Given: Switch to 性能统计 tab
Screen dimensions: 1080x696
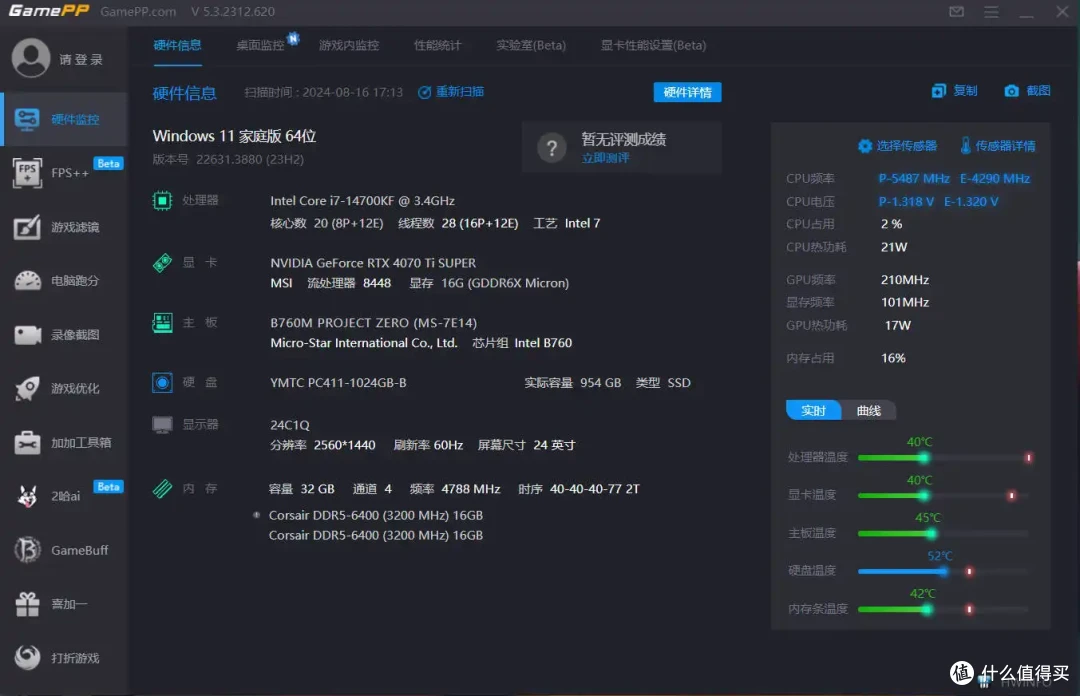Looking at the screenshot, I should click(x=437, y=45).
